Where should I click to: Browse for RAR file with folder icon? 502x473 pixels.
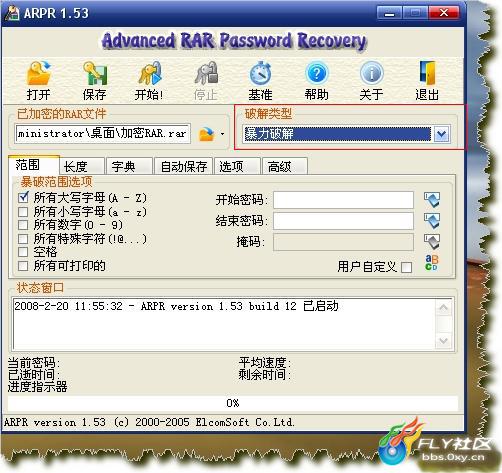[x=206, y=134]
